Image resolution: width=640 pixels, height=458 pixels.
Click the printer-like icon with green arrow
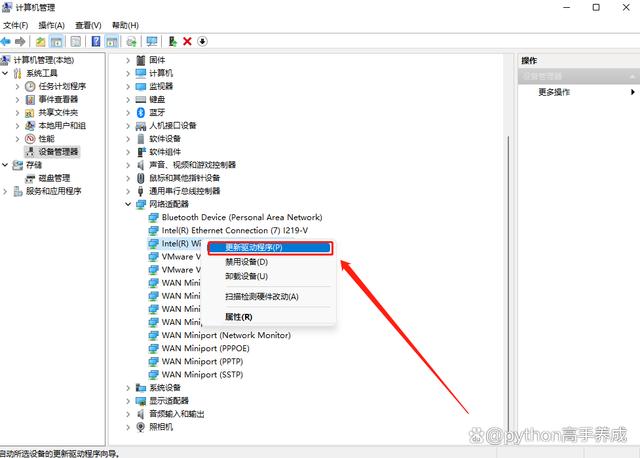(131, 41)
